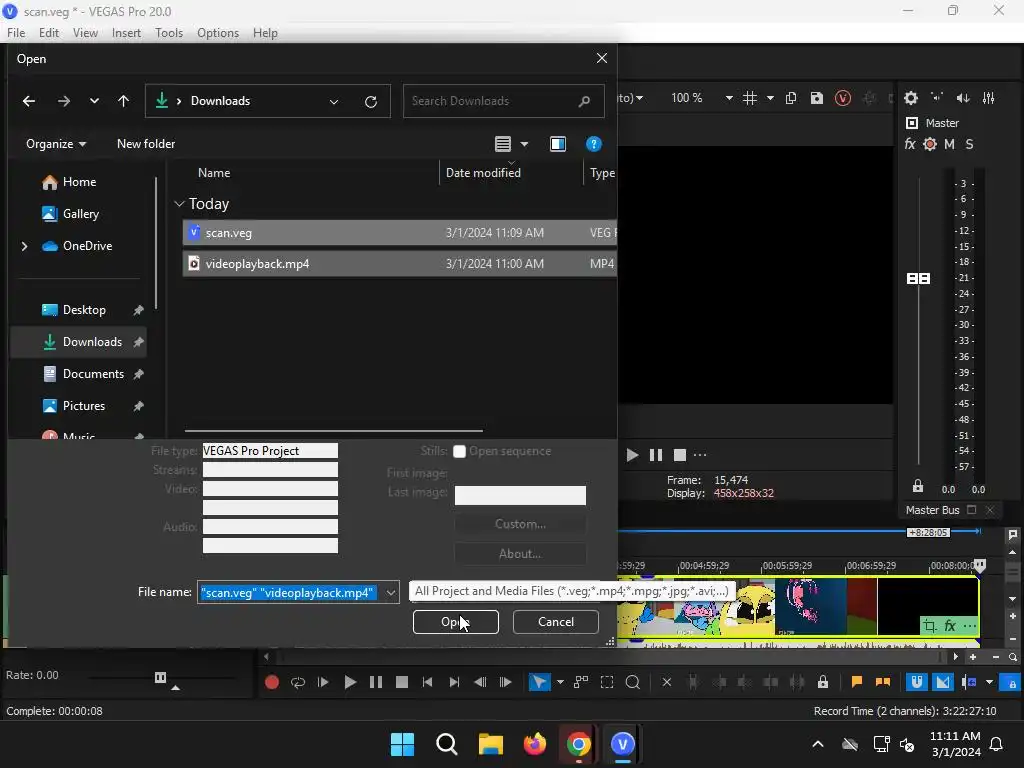Viewport: 1024px width, 768px height.
Task: Click Play in the preview window
Action: tap(632, 455)
